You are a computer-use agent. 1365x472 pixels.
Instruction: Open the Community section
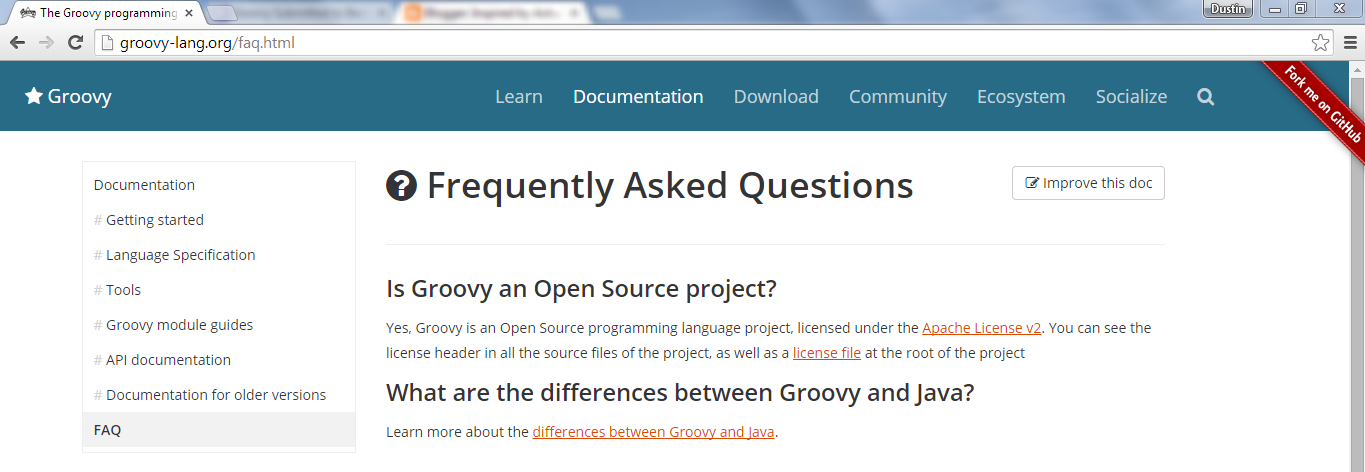coord(897,97)
